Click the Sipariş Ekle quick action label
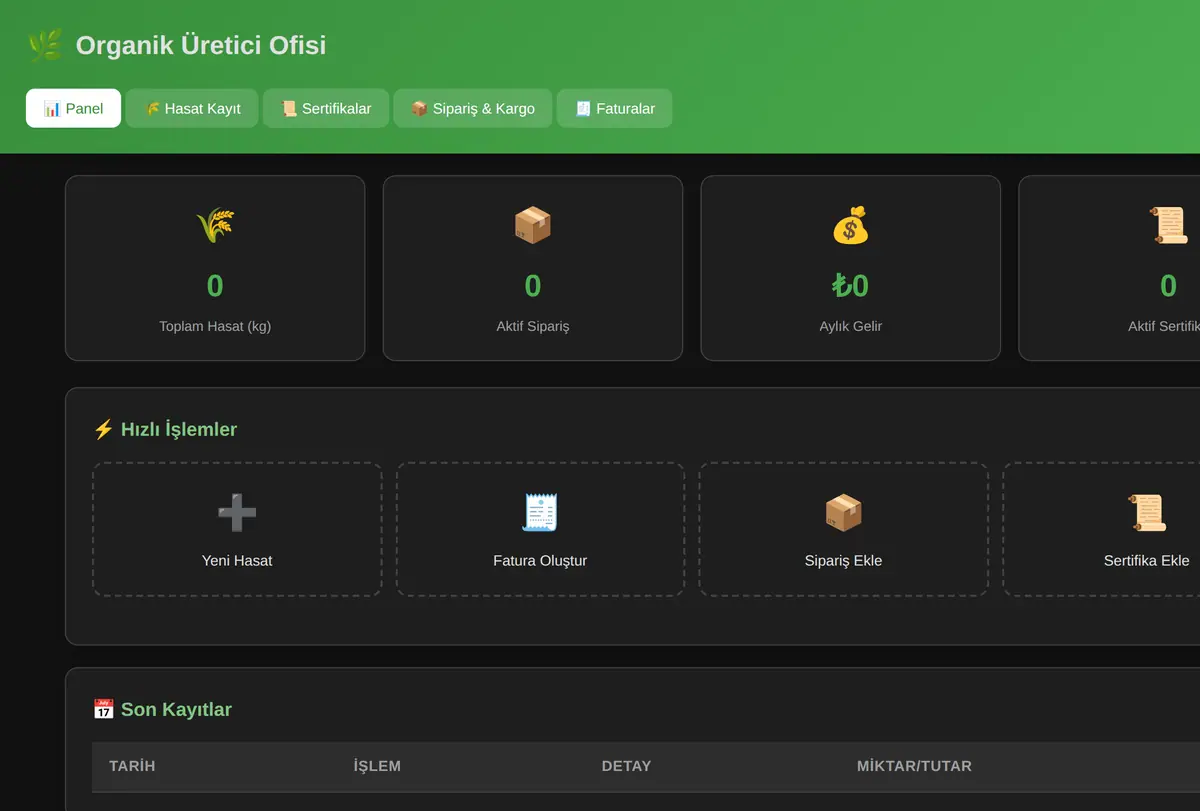The height and width of the screenshot is (811, 1200). pos(843,561)
